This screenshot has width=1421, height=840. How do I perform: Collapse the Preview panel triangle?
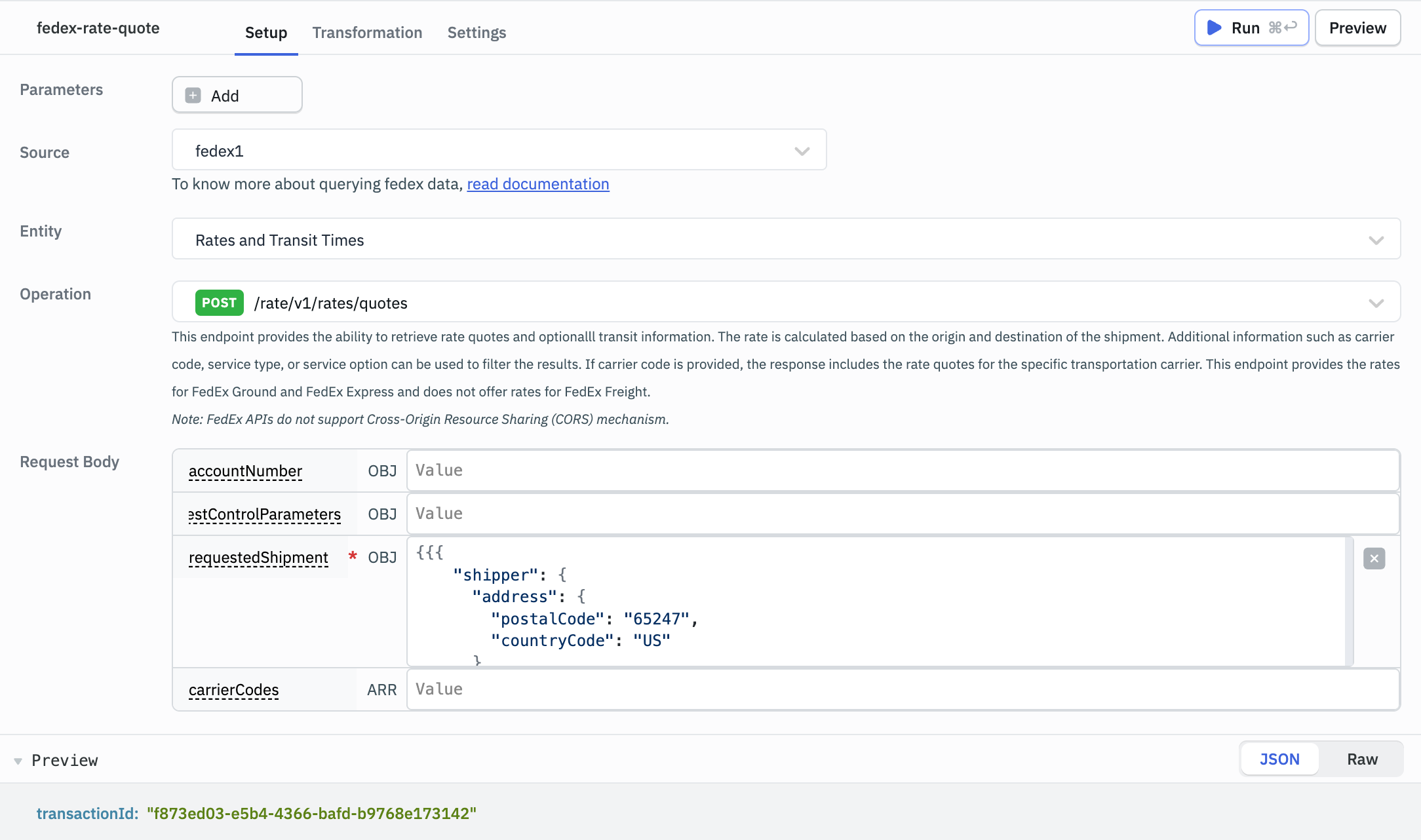18,760
